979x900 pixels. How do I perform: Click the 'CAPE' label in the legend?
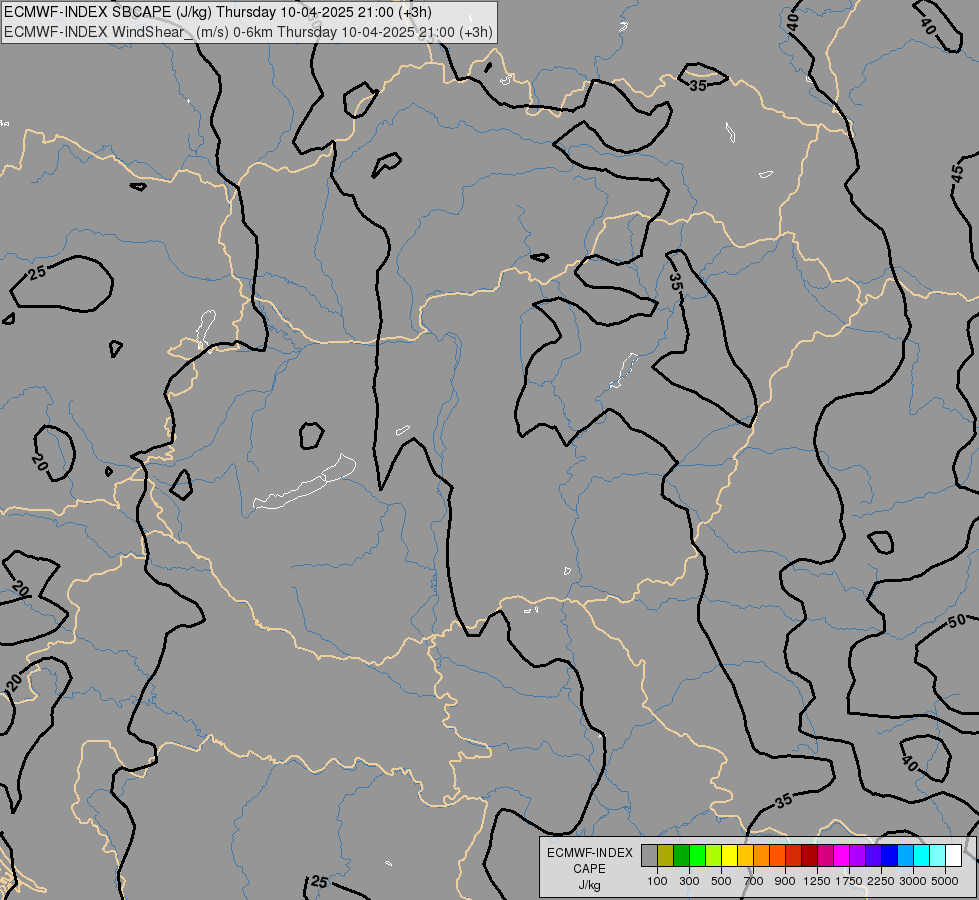589,869
